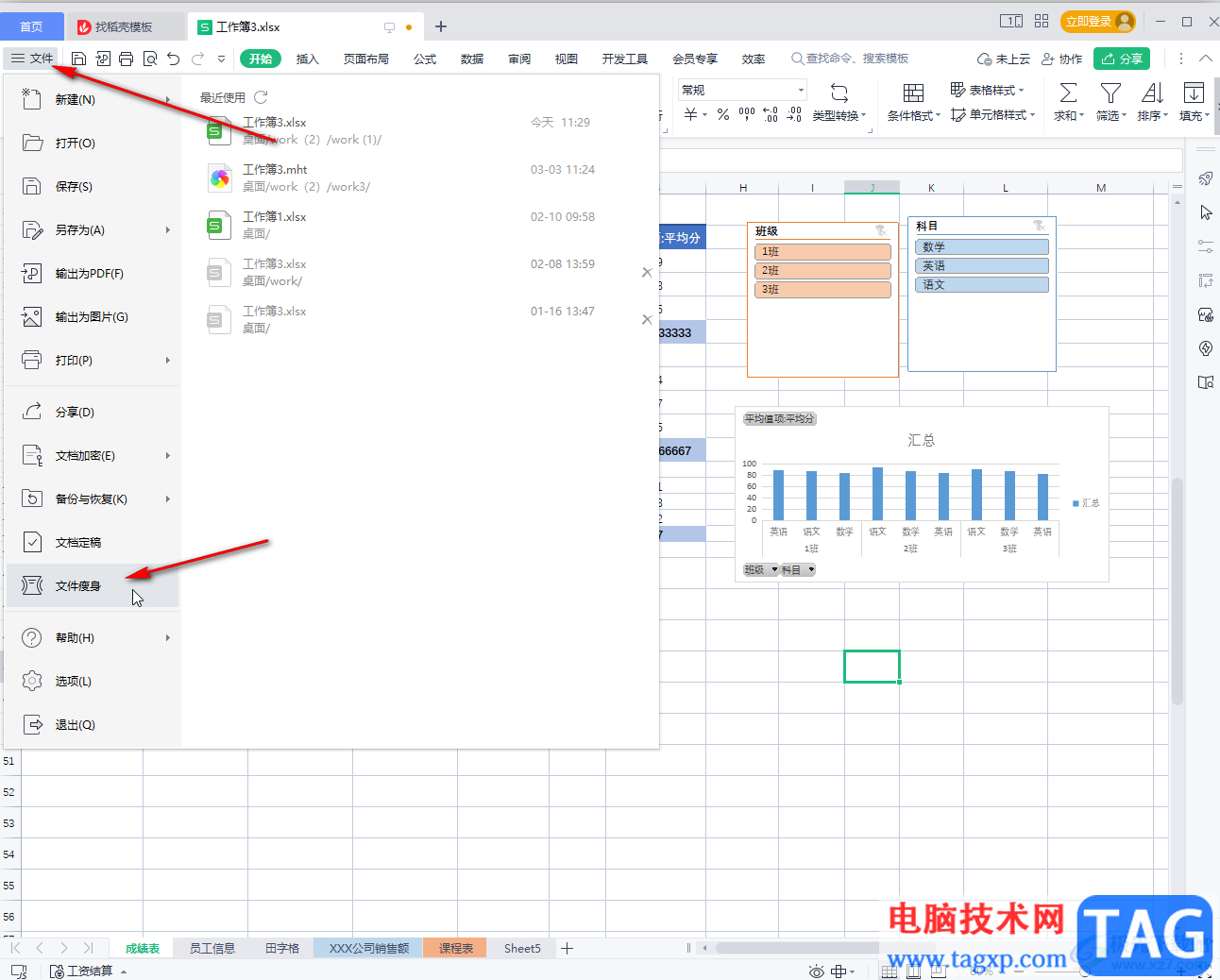
Task: Expand the 表格样式 dropdown
Action: (x=1021, y=91)
